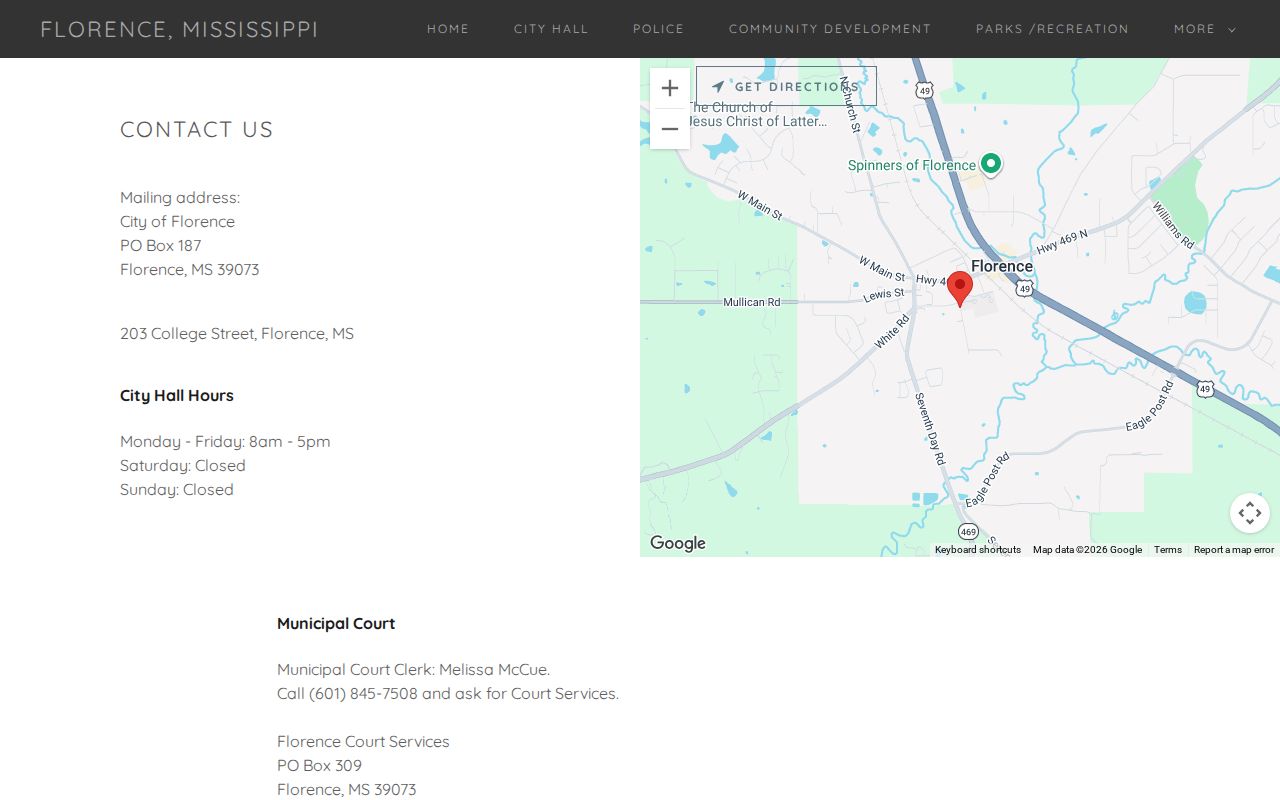Click the Sunday: Closed line
This screenshot has height=800, width=1280.
(177, 489)
